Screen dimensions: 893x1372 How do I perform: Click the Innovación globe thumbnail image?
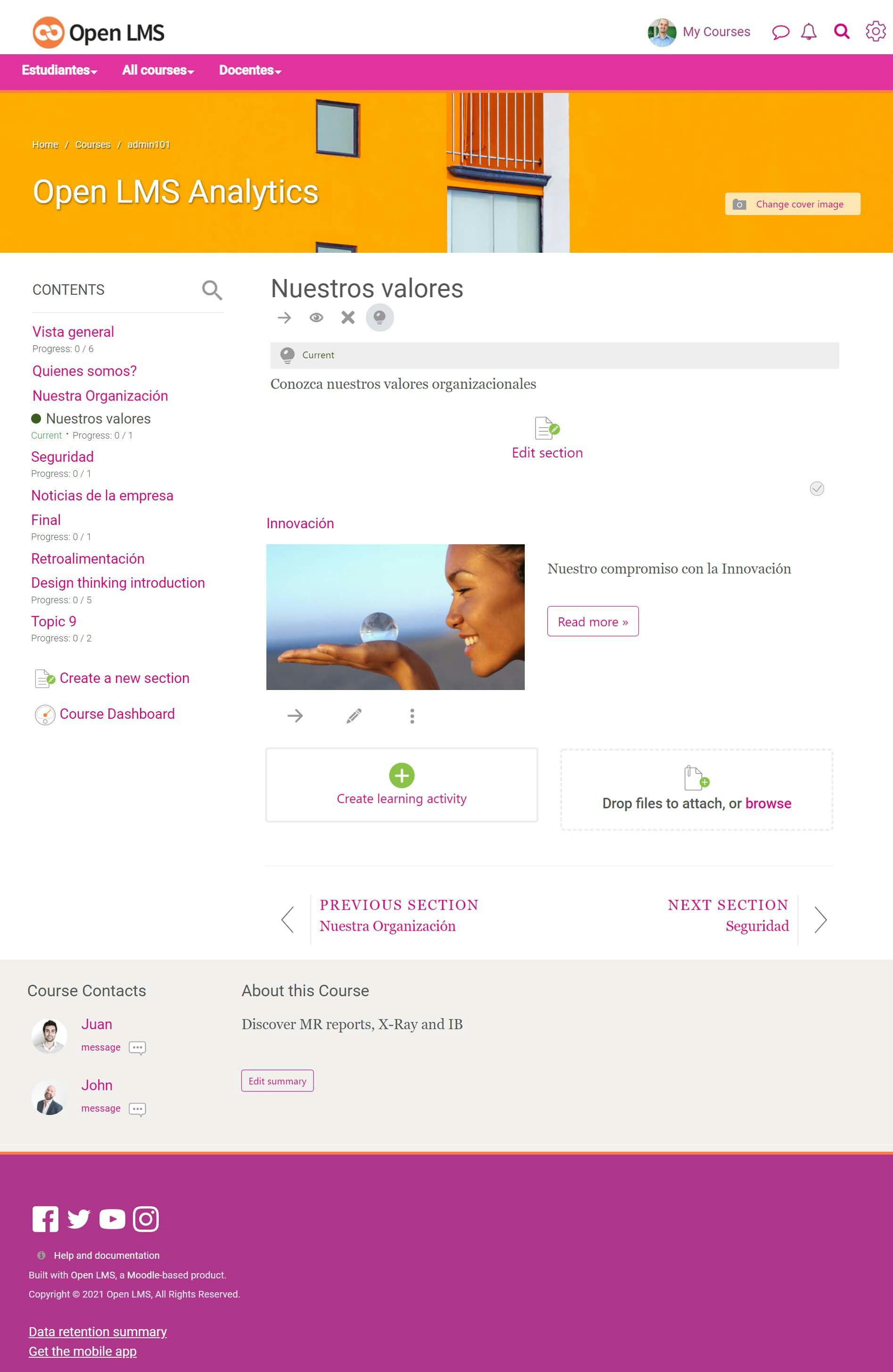pos(395,617)
